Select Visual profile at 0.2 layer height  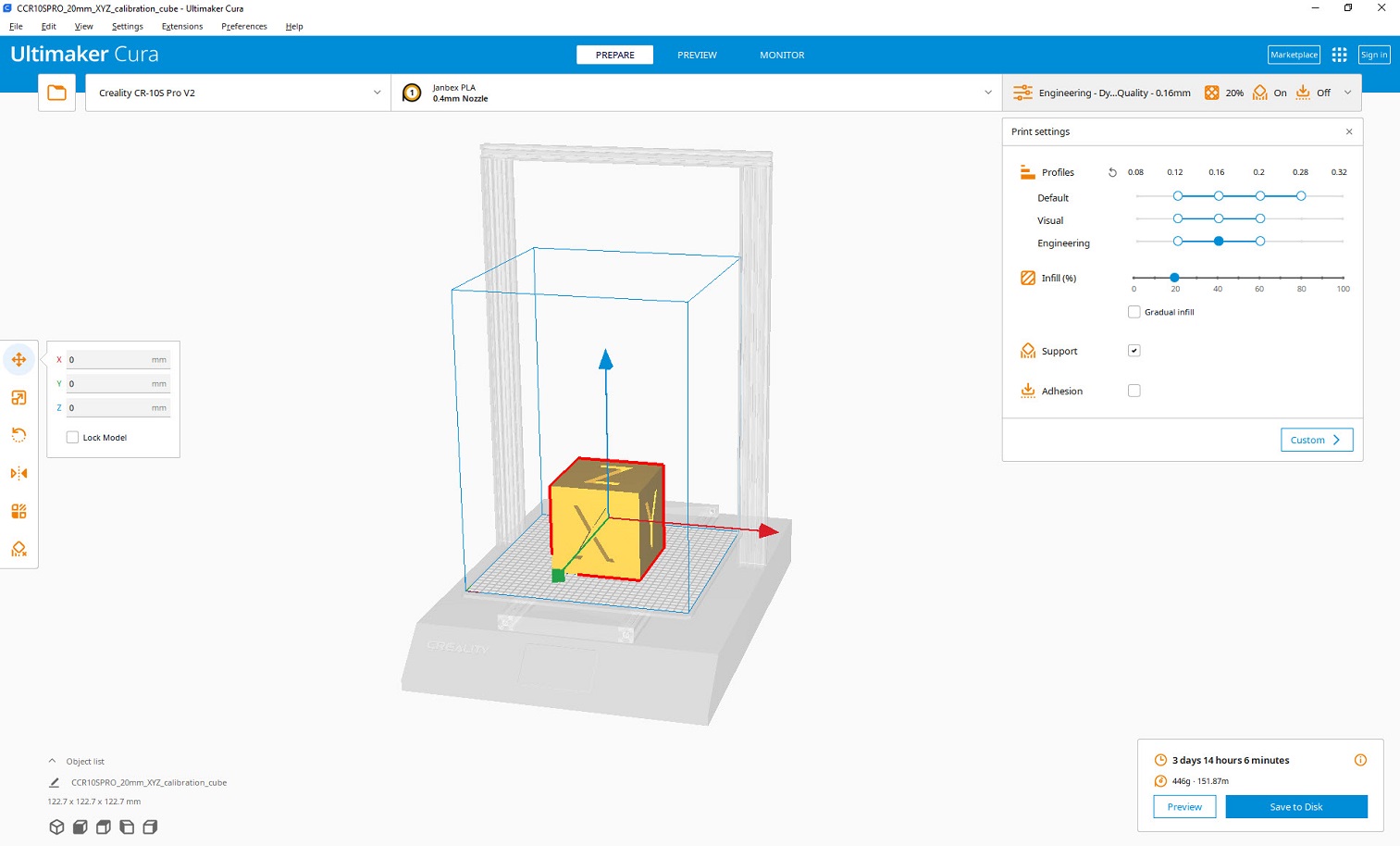tap(1260, 218)
